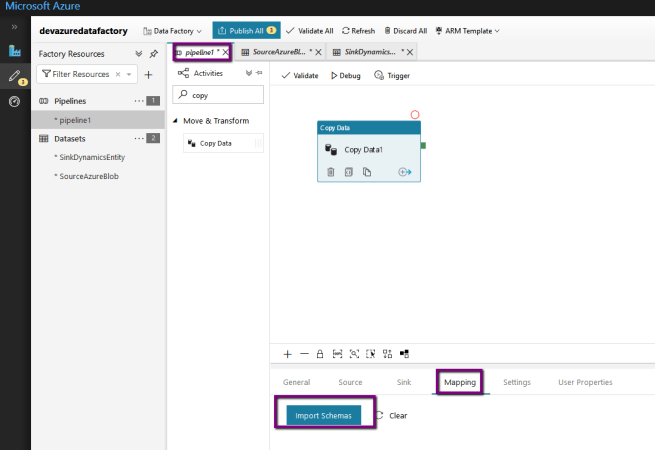
Task: Collapse the Factory Resources panel chevrons
Action: click(139, 54)
